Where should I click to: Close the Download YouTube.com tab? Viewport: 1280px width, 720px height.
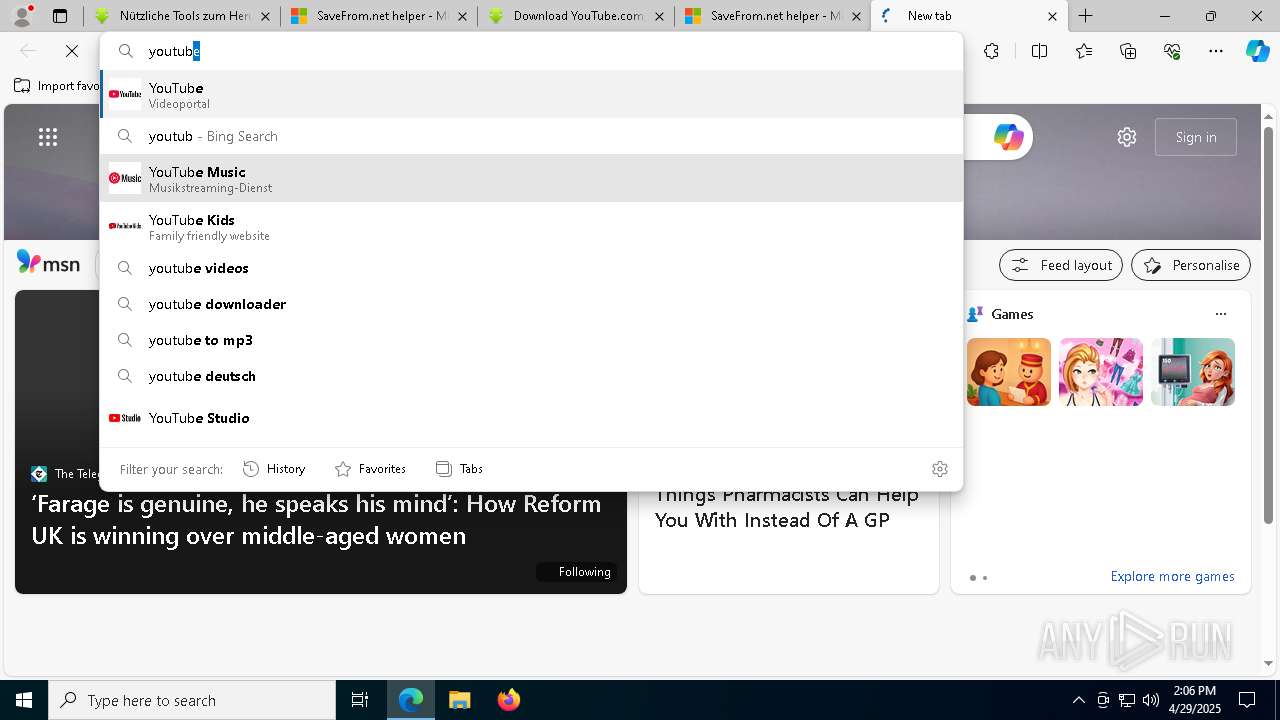tap(659, 16)
